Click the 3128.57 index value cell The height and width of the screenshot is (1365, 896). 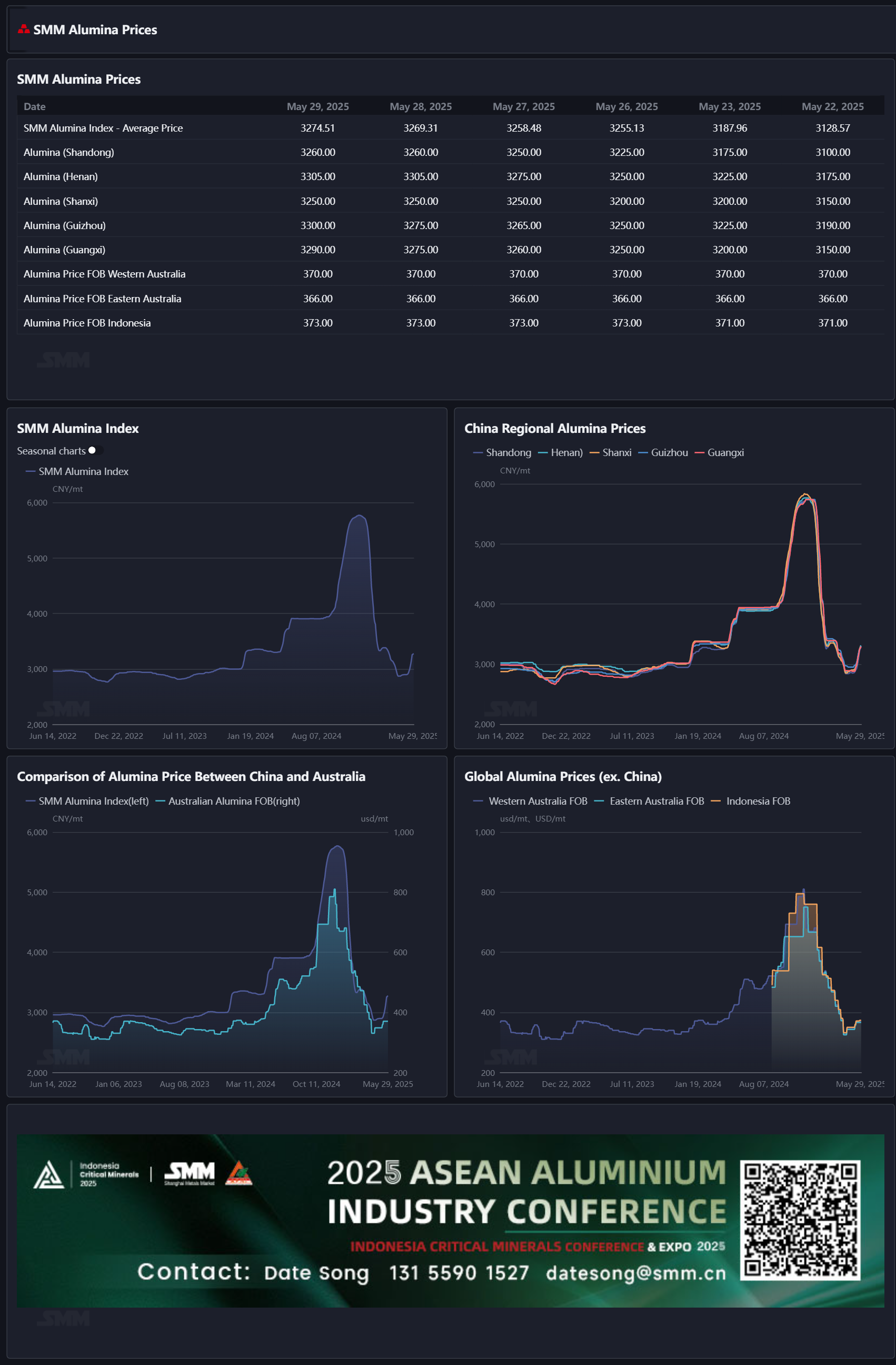[x=833, y=128]
